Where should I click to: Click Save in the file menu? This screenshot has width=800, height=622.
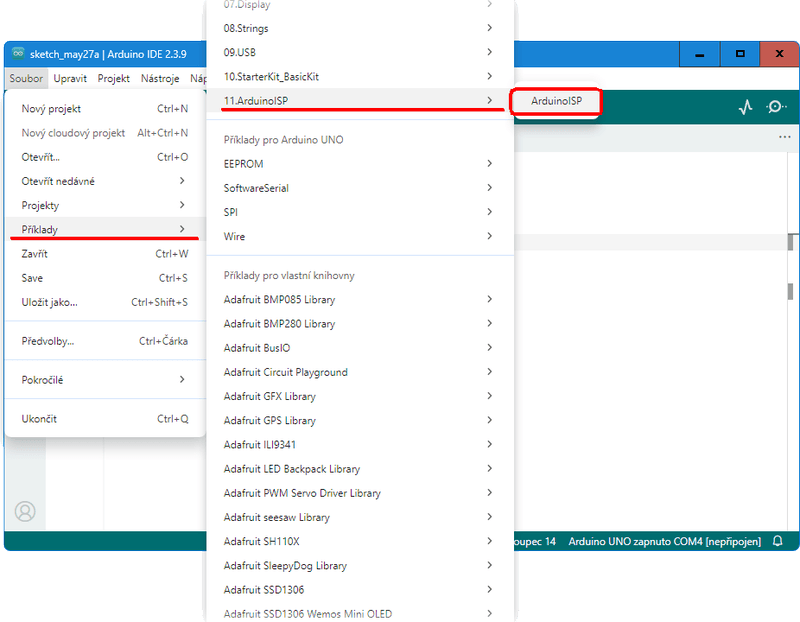[105, 278]
